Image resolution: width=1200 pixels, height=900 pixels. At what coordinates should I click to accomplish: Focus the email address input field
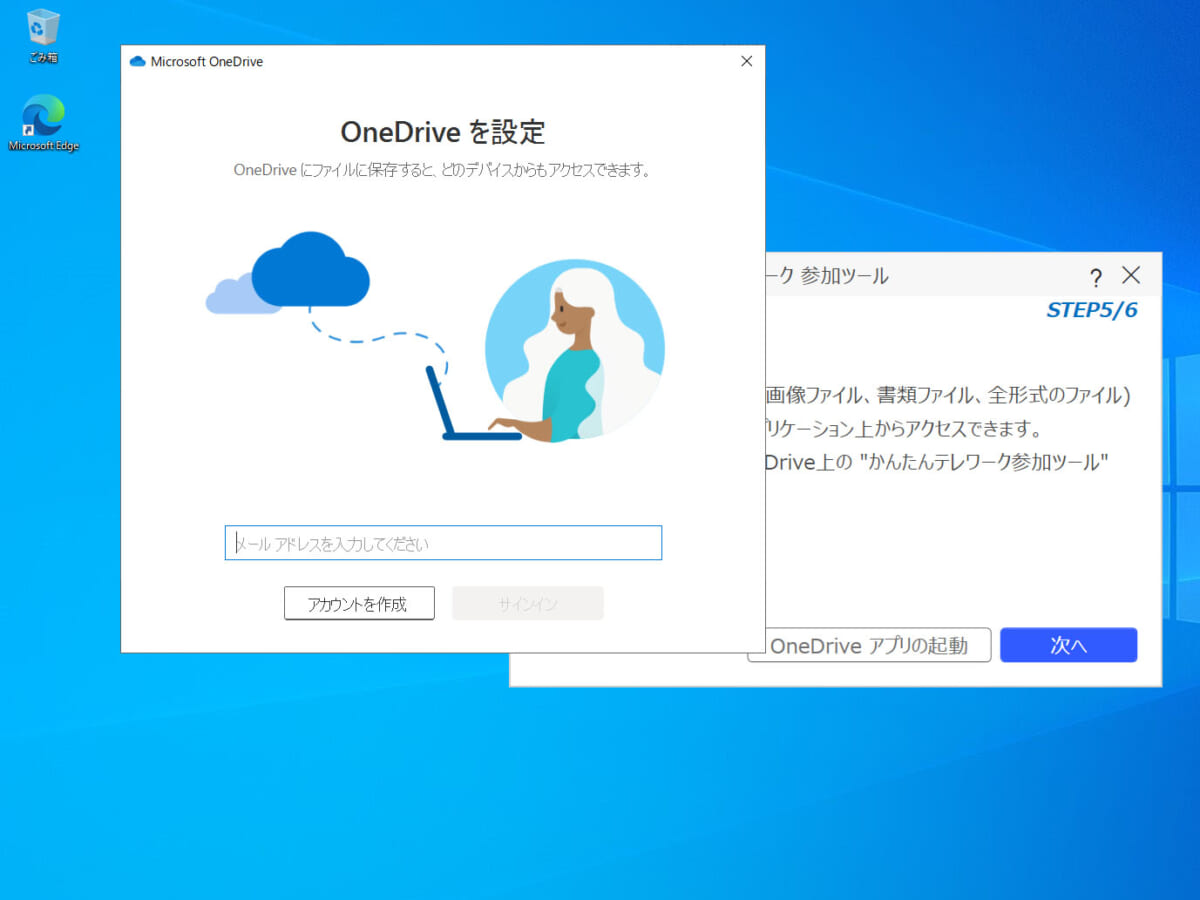coord(443,543)
